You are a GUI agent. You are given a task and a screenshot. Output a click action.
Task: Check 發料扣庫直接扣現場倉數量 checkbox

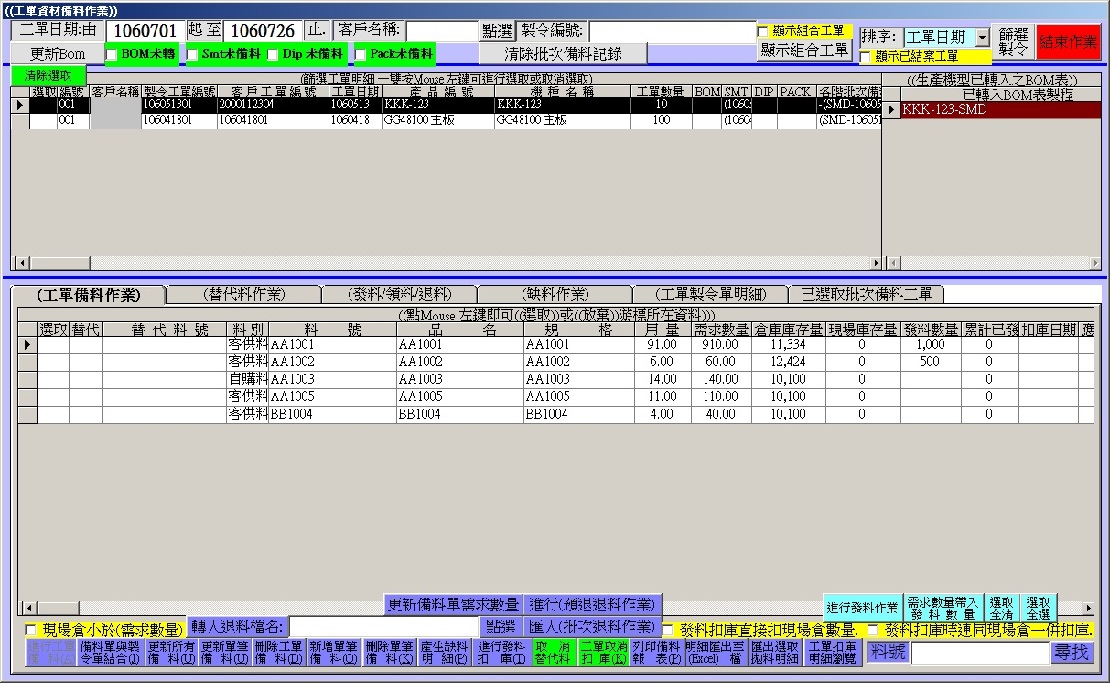(x=668, y=629)
